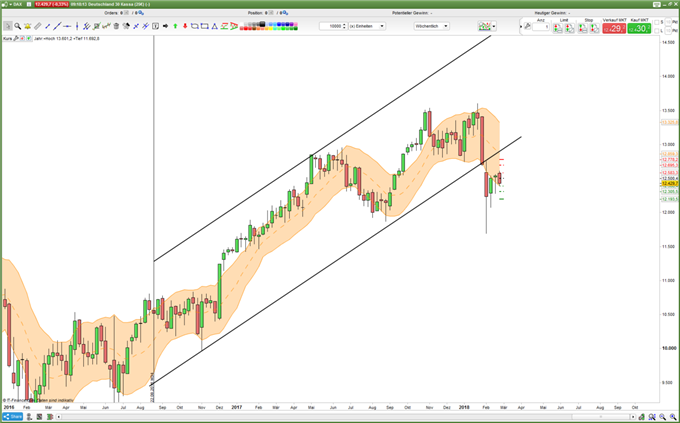Click the S stop points input field
680x423 pixels.
point(668,22)
